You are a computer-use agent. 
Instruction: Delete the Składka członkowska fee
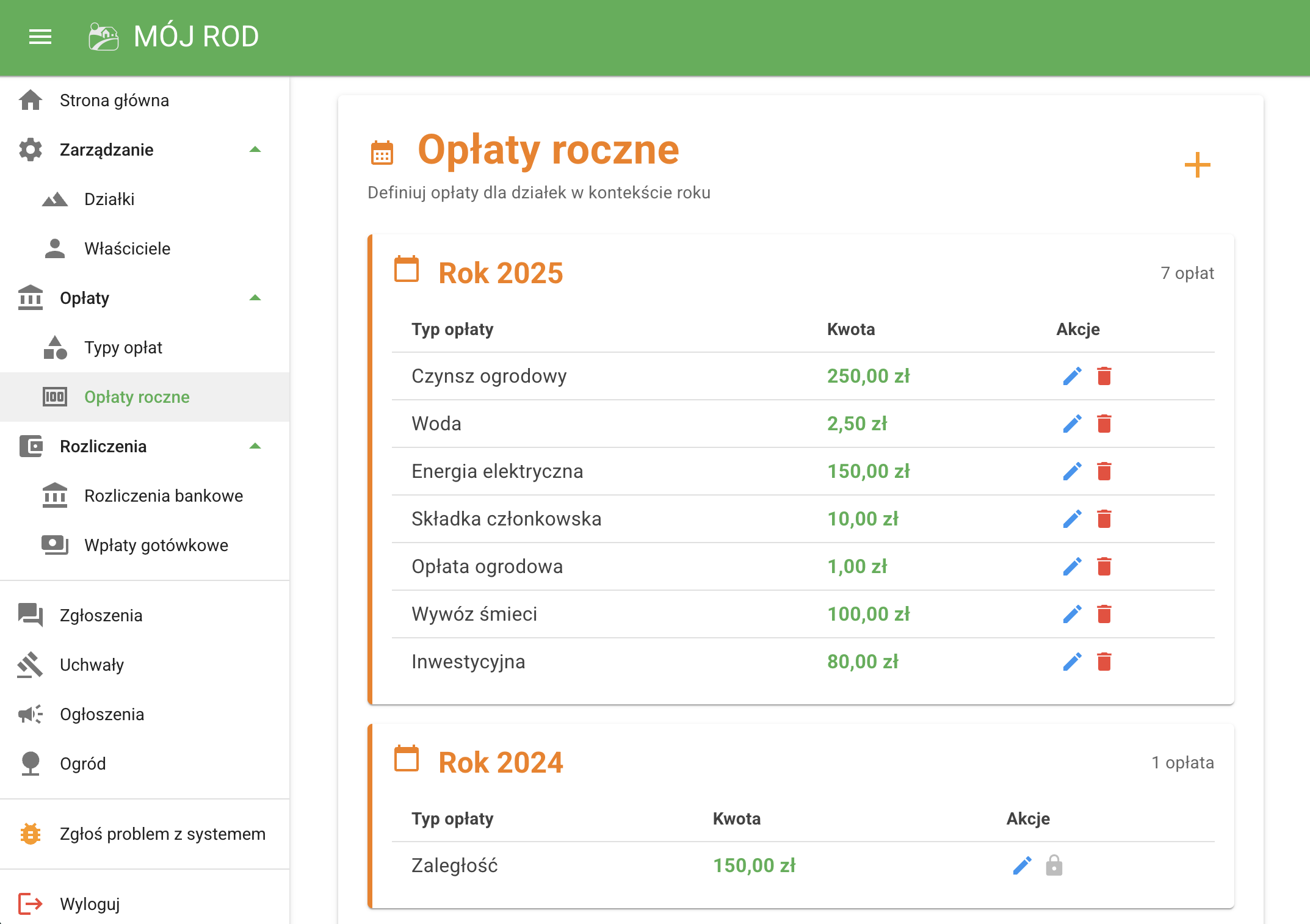tap(1104, 519)
